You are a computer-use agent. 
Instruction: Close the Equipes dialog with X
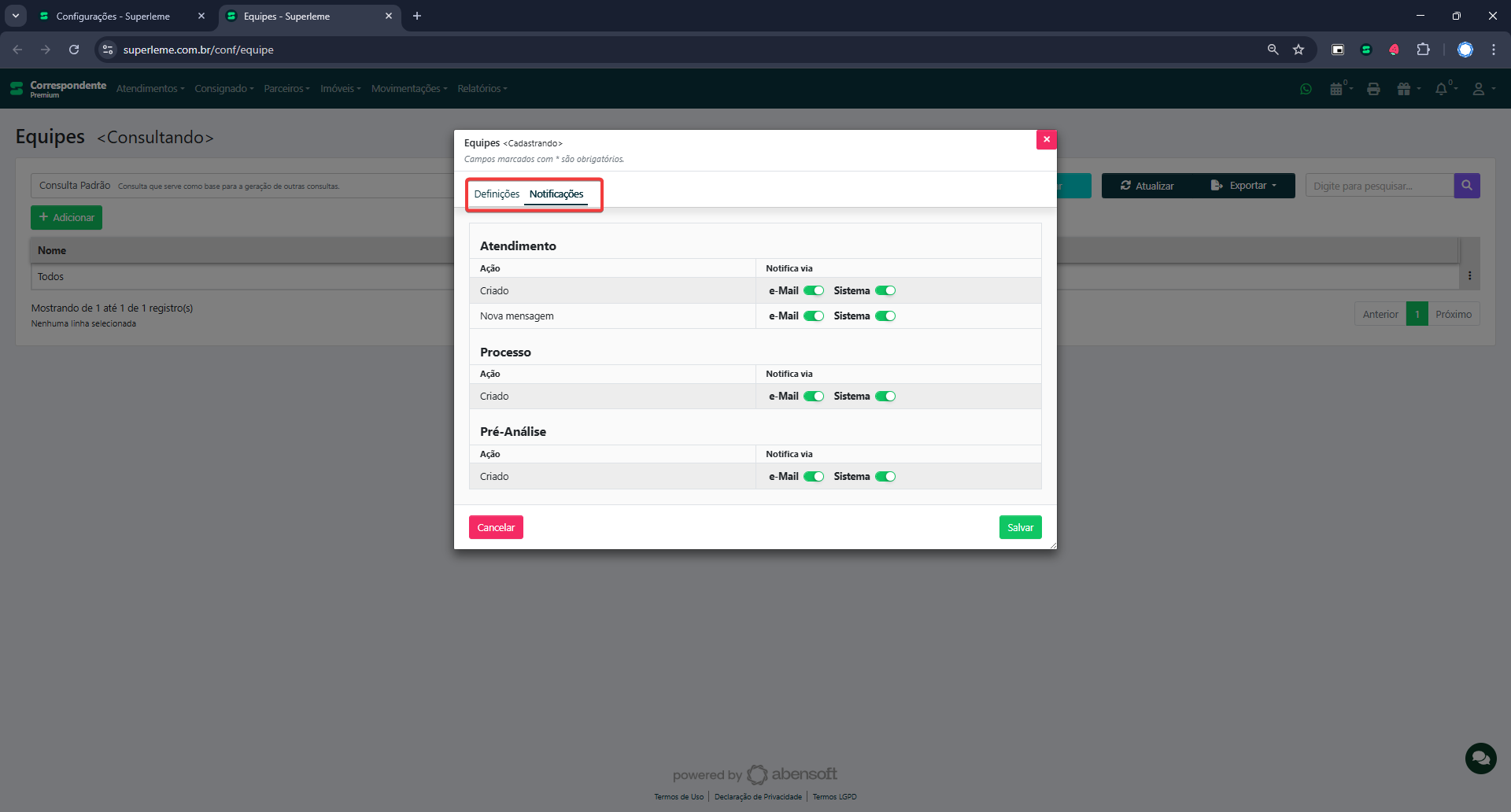(1046, 139)
